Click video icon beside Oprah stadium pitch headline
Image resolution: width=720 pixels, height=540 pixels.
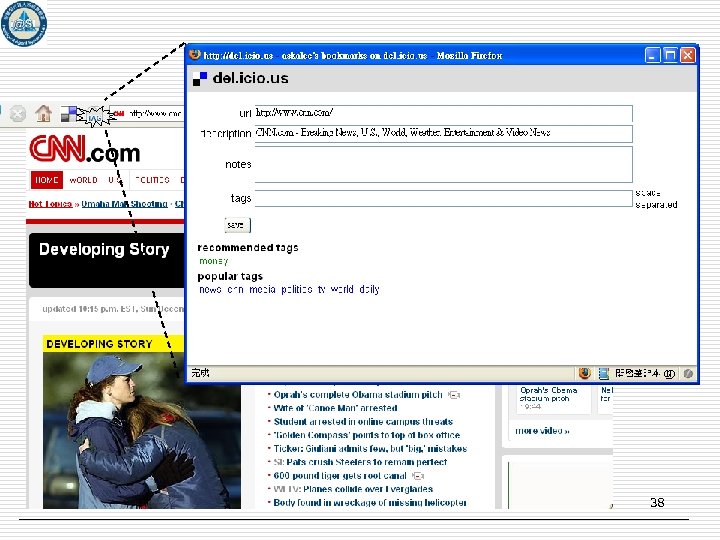click(454, 394)
